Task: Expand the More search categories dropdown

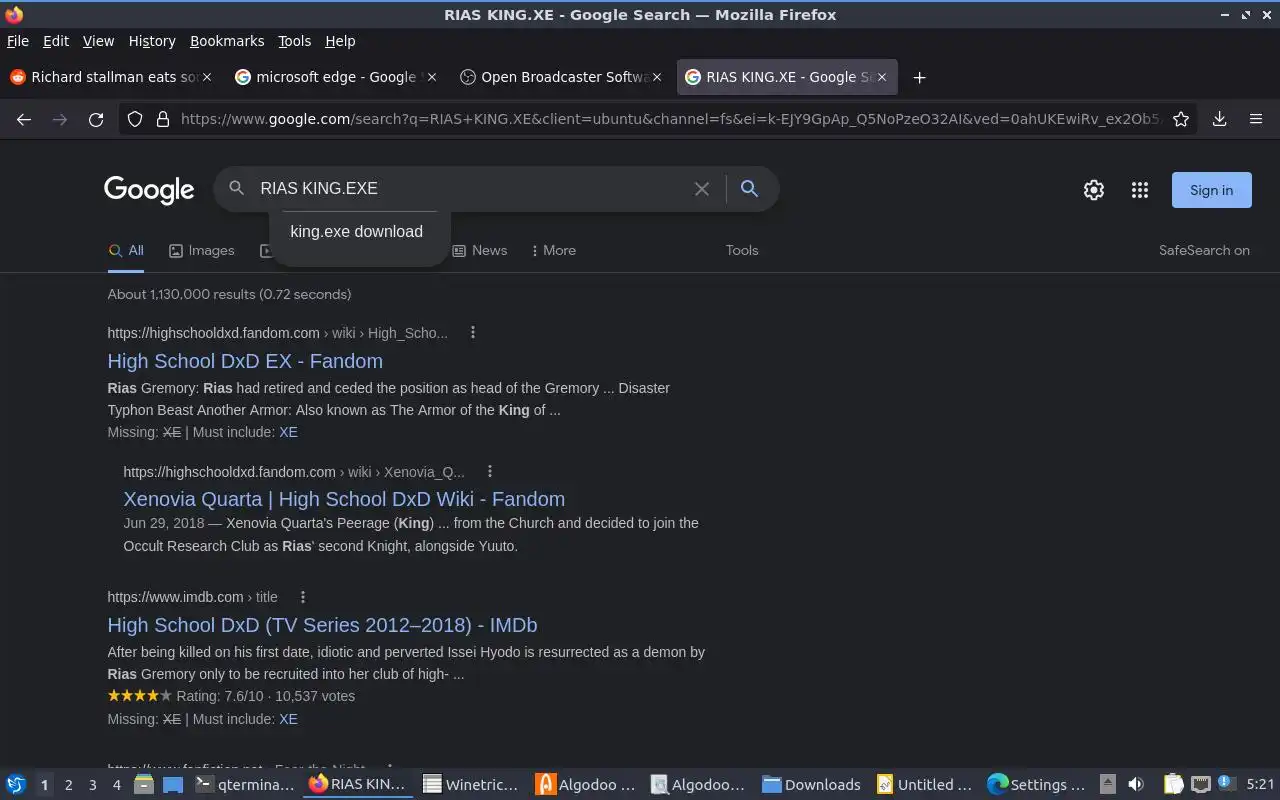Action: (x=553, y=250)
